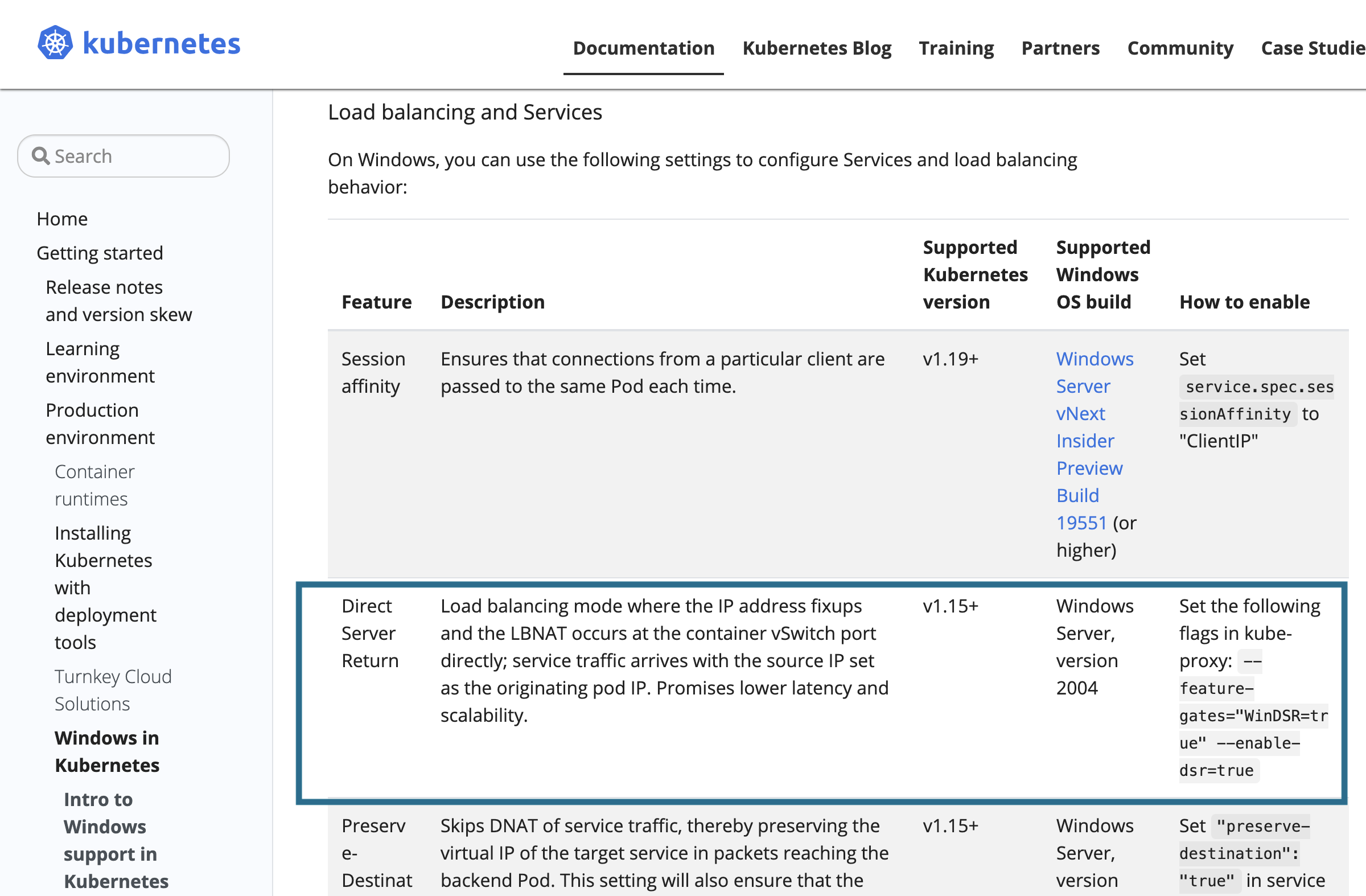Viewport: 1366px width, 896px height.
Task: Click the Training navigation link
Action: (956, 46)
